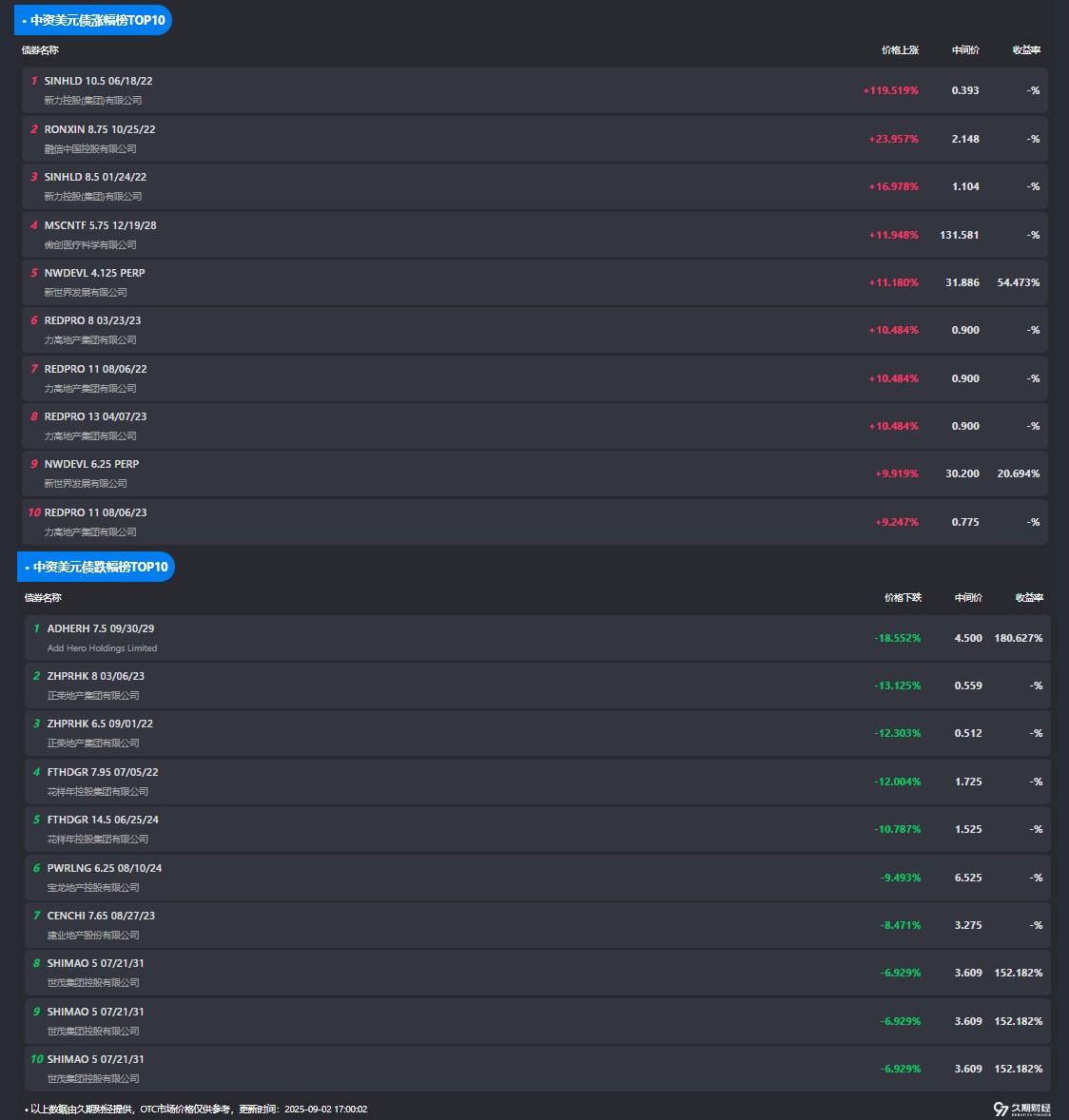
Task: Click the +9.247% price gain value
Action: tap(897, 522)
